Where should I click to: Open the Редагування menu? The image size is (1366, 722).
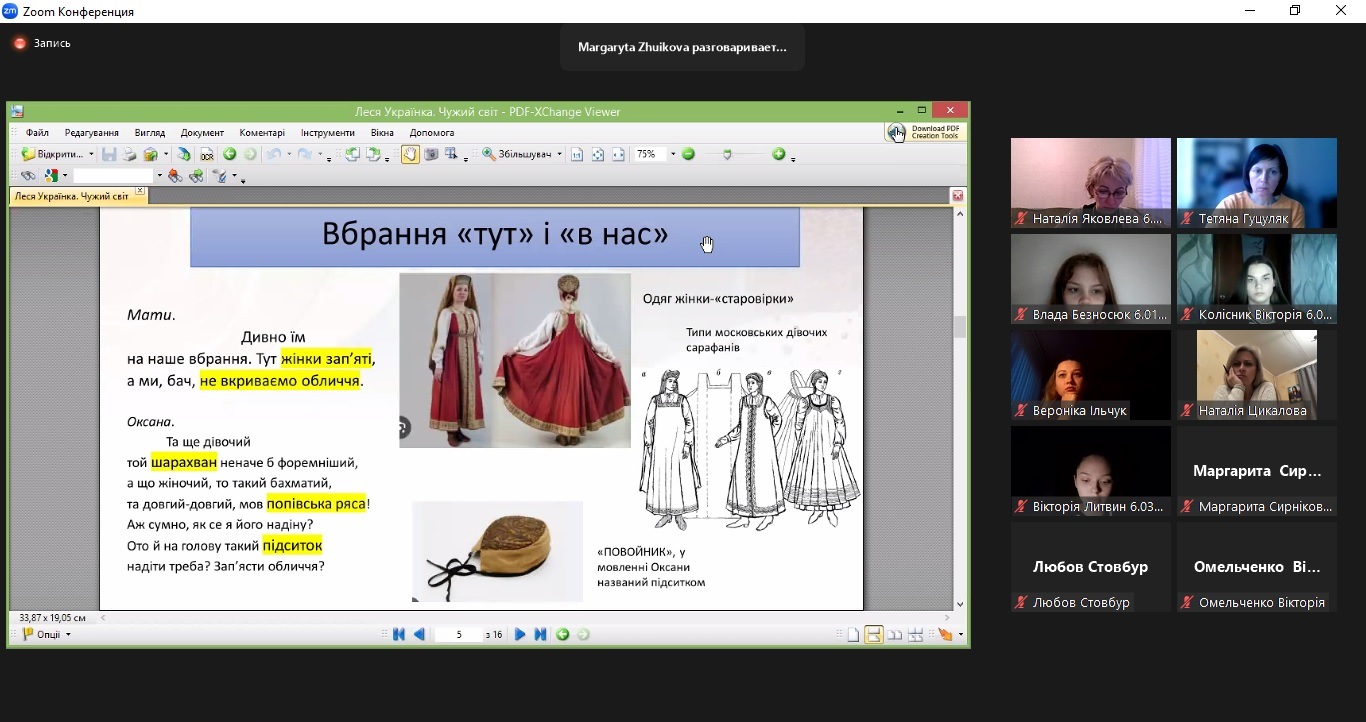pyautogui.click(x=92, y=132)
